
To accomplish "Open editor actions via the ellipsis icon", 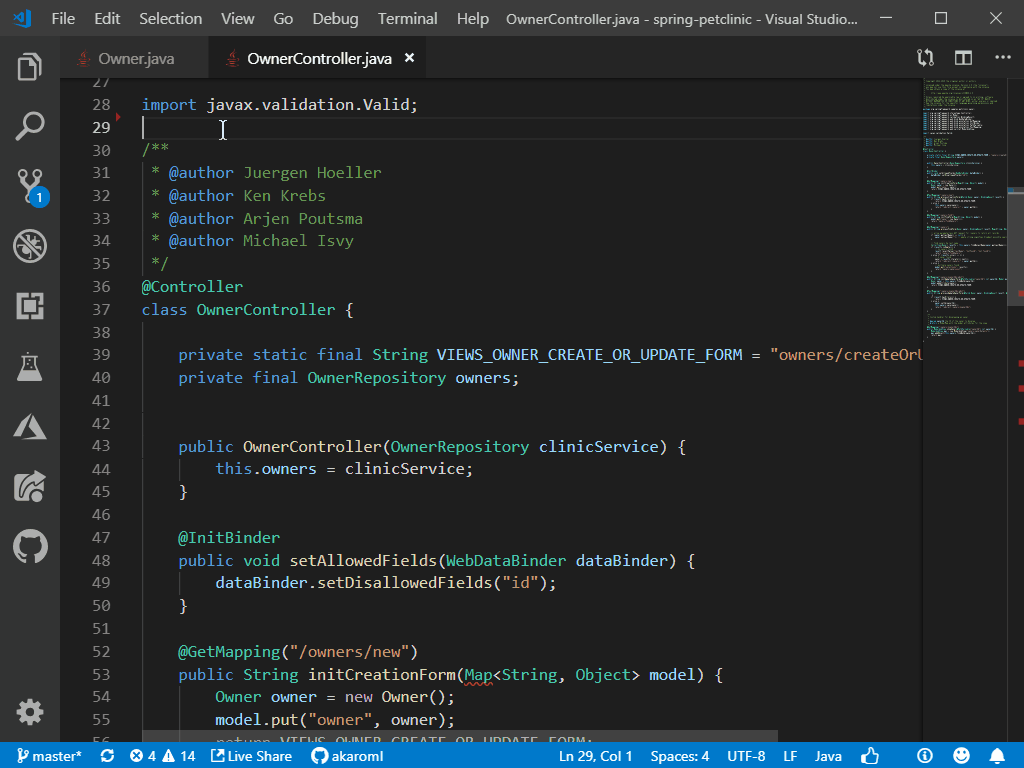I will [1003, 58].
